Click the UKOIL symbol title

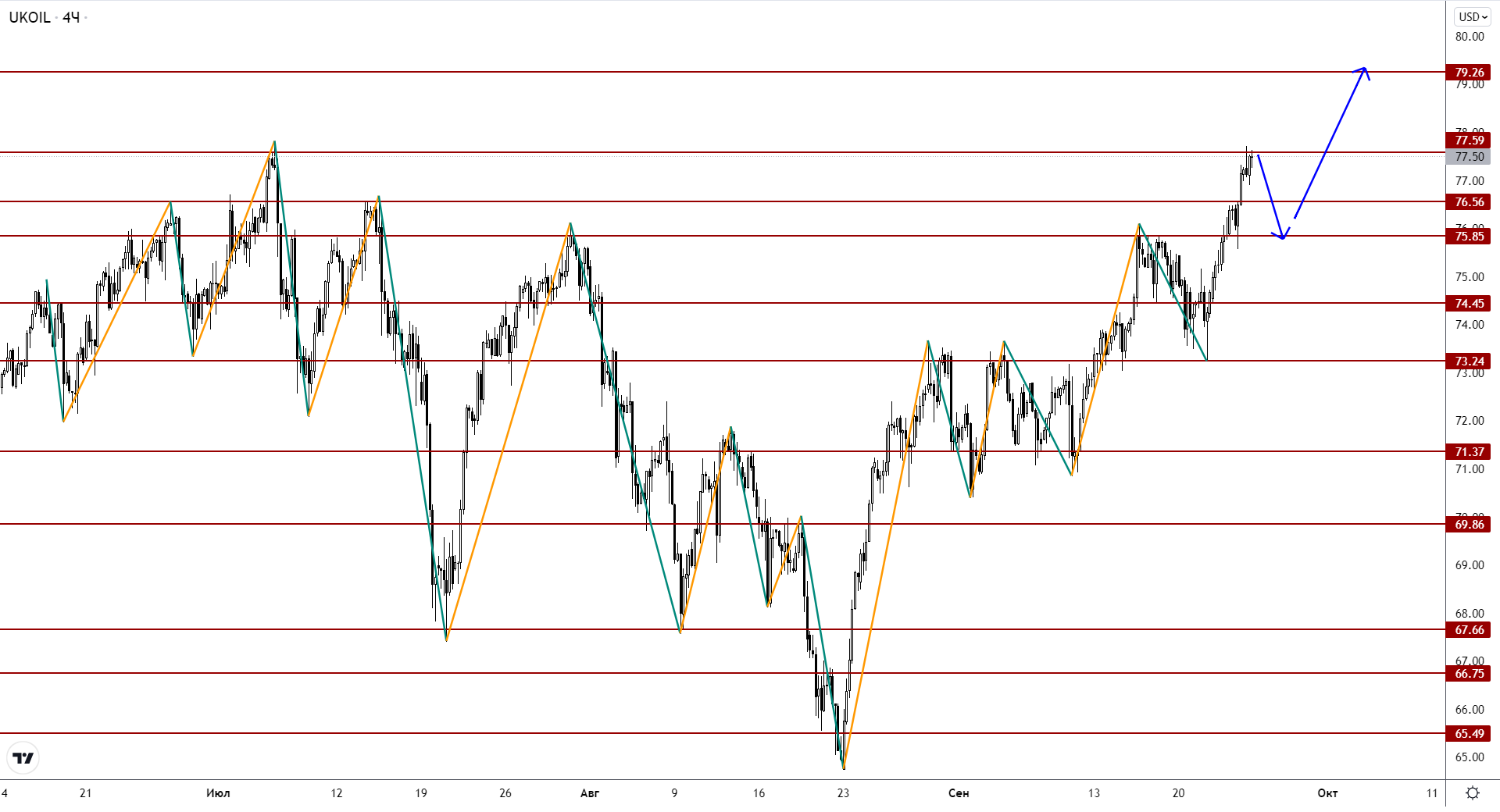pos(30,17)
